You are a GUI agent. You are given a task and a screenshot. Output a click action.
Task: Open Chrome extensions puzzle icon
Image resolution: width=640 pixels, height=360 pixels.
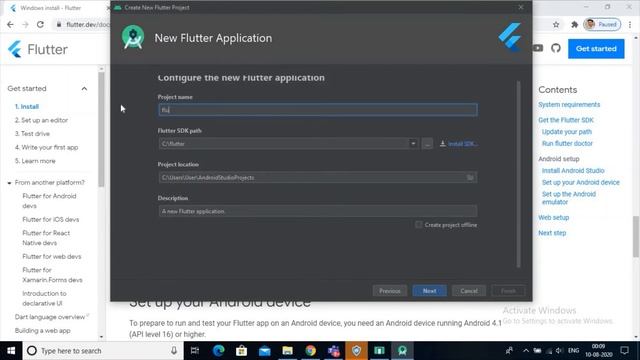(575, 24)
